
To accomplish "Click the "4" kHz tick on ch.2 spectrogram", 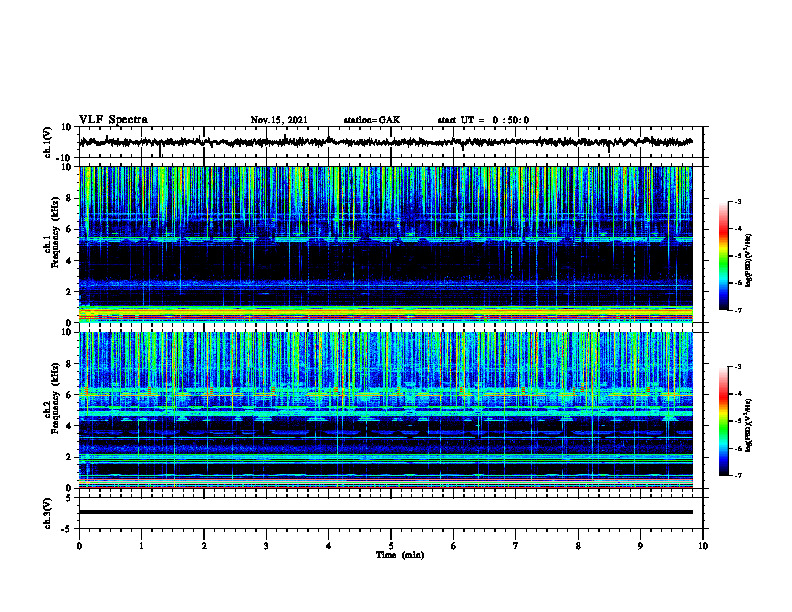I will pyautogui.click(x=71, y=426).
